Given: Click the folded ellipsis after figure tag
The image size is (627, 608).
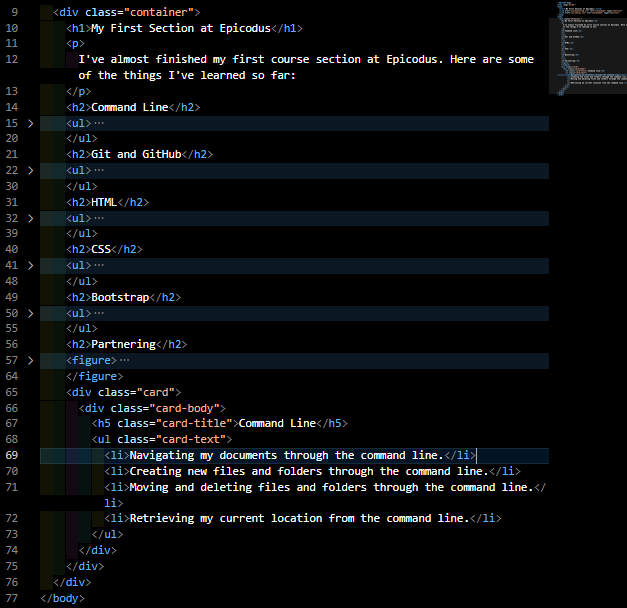Looking at the screenshot, I should [124, 360].
